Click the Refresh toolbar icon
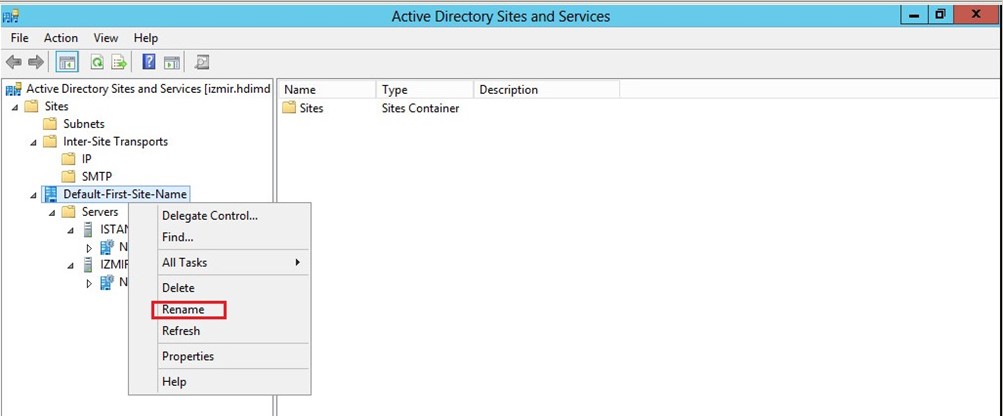1003x416 pixels. 97,62
